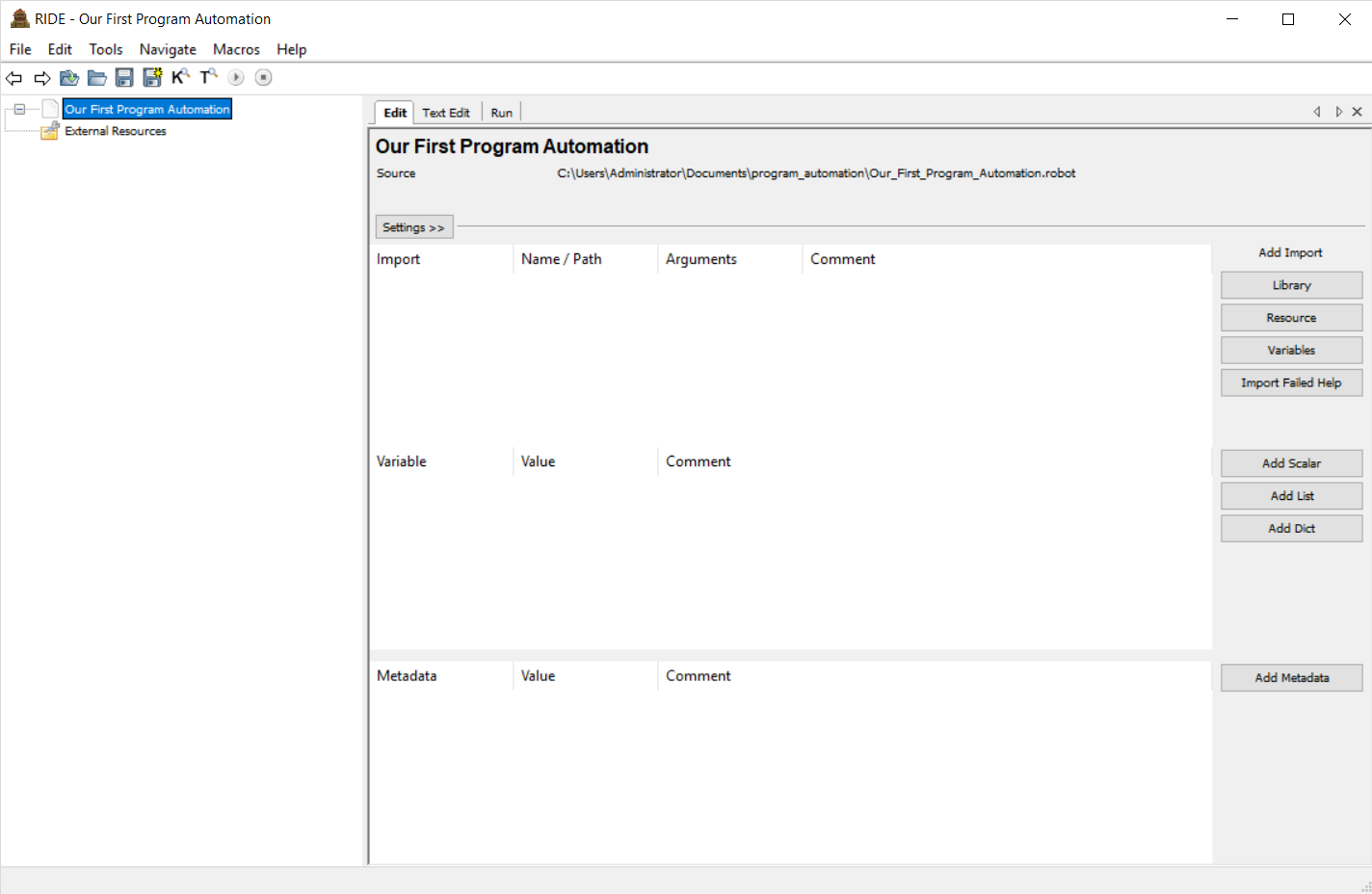Click the Add Metadata button
Image resolution: width=1372 pixels, height=894 pixels.
click(x=1291, y=677)
